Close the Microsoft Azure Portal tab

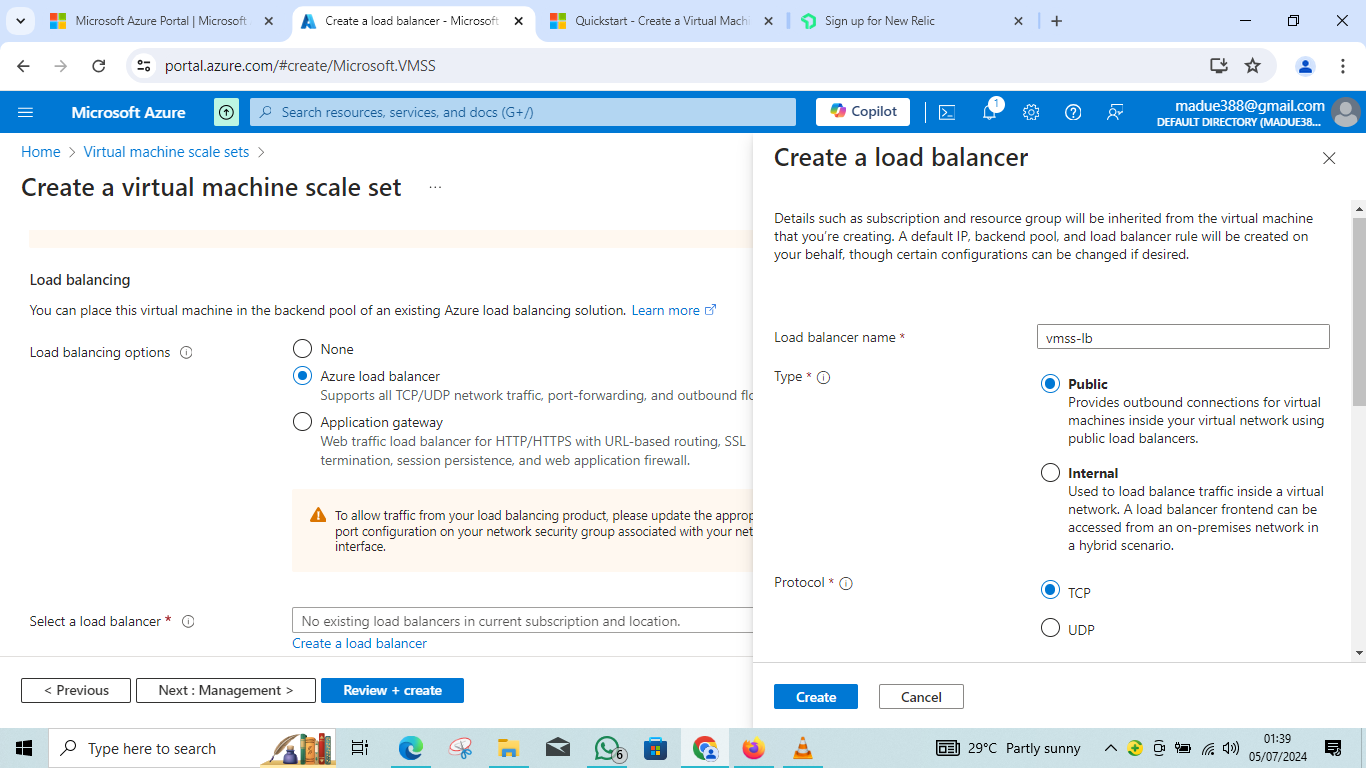269,21
